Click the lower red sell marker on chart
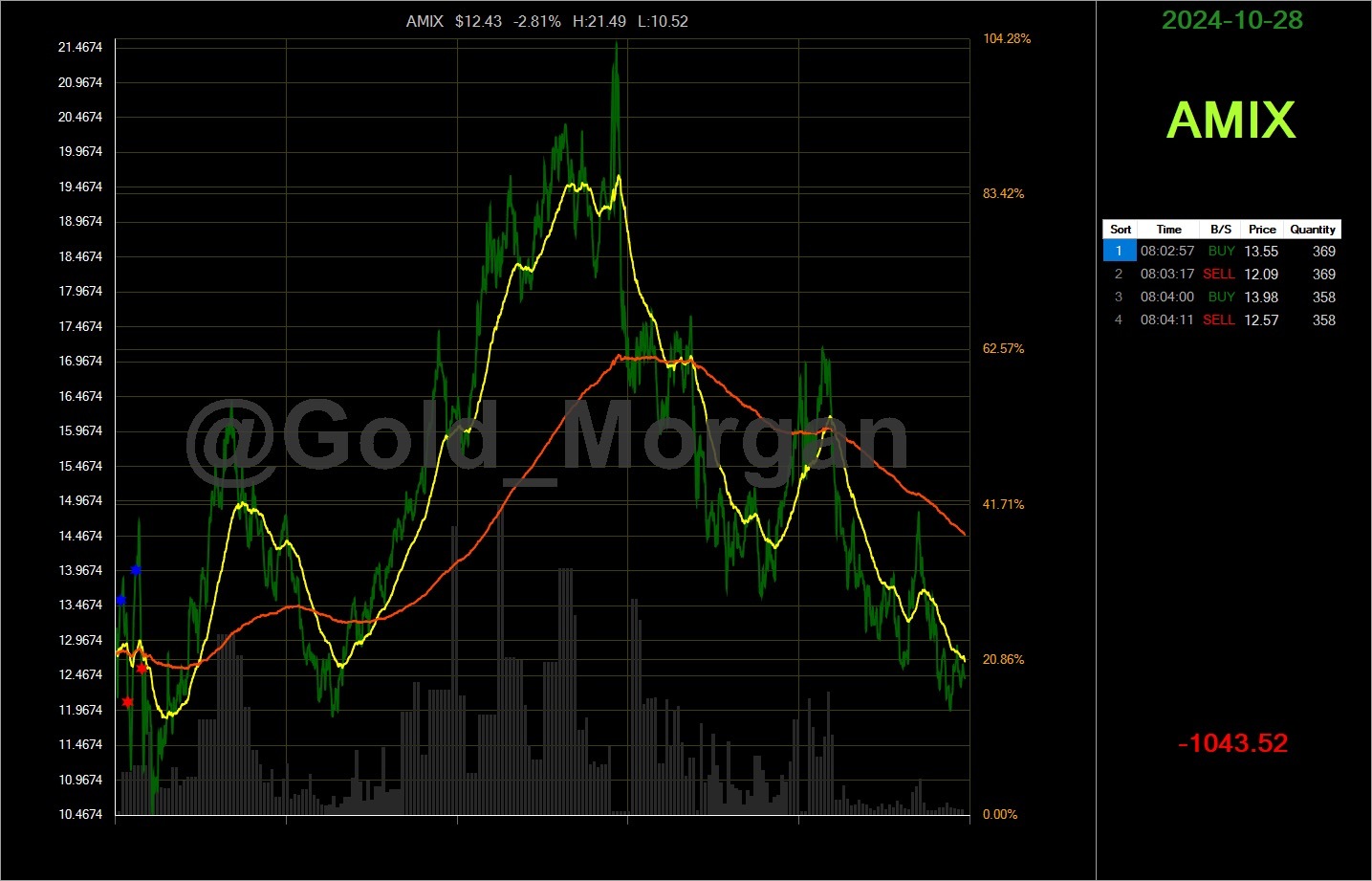The image size is (1372, 881). [x=127, y=702]
